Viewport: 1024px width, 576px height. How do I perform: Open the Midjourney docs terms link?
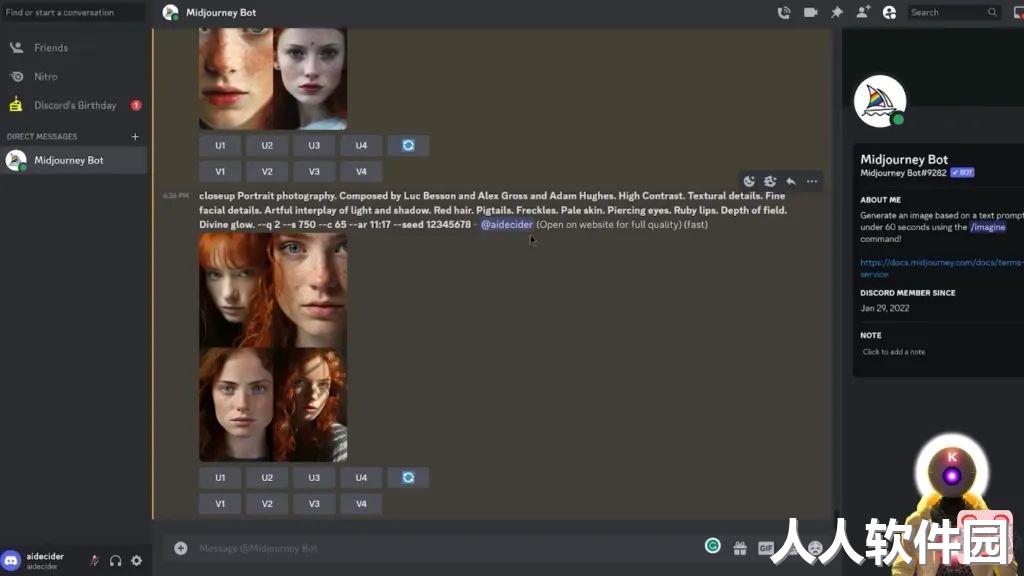(941, 268)
